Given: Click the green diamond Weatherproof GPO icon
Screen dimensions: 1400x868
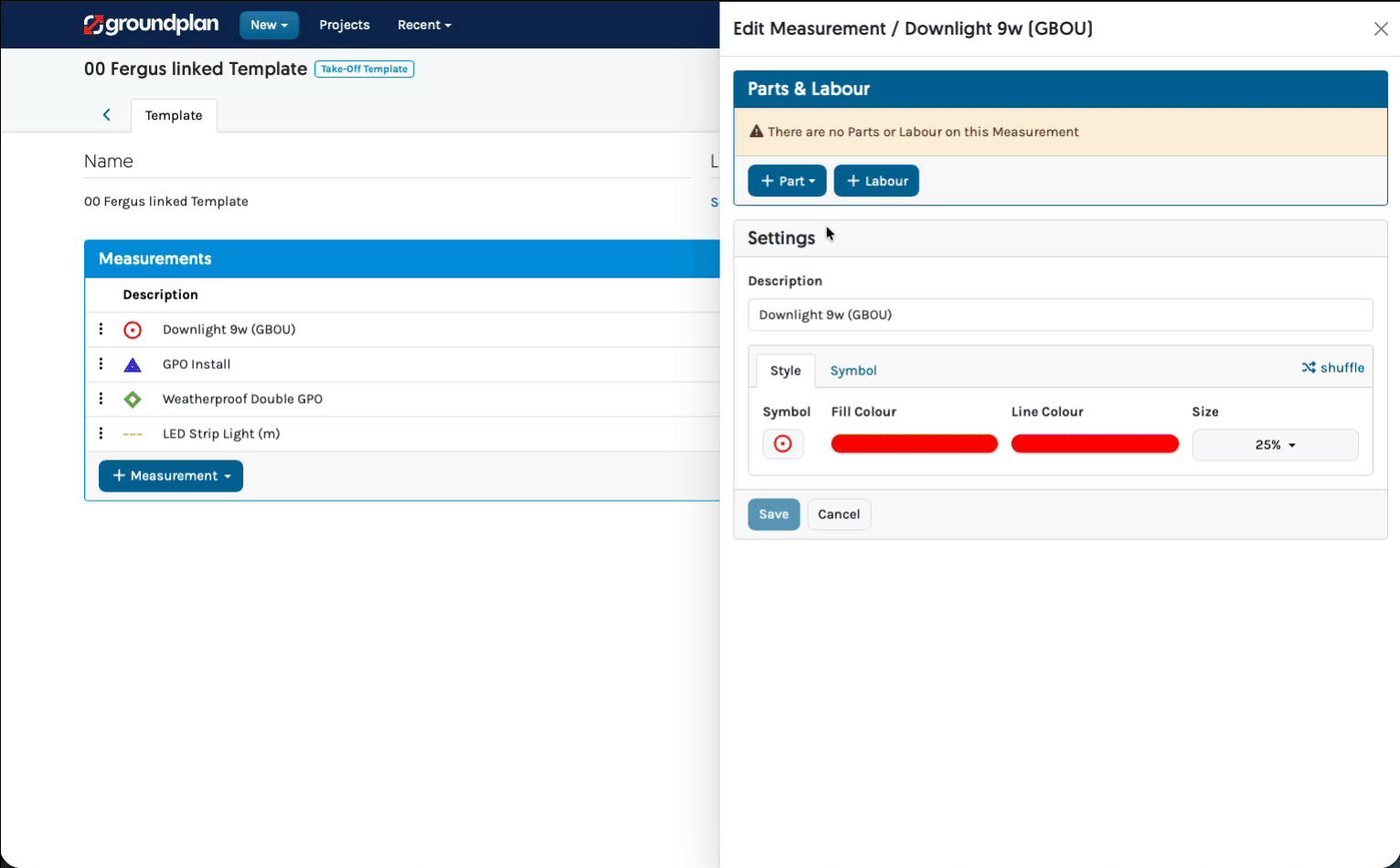Looking at the screenshot, I should 133,399.
